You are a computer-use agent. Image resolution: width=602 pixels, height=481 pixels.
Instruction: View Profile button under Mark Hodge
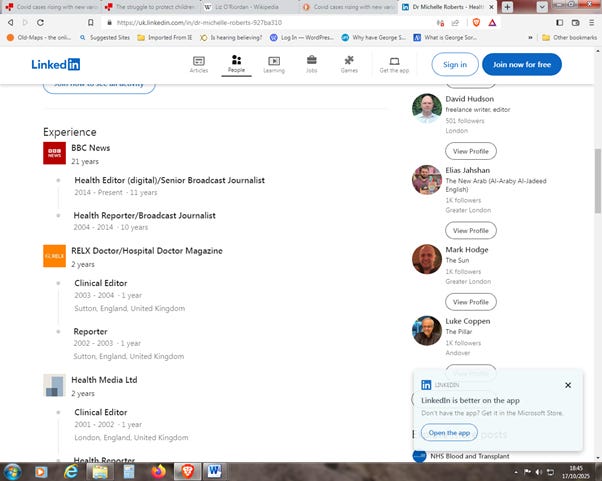pyautogui.click(x=471, y=302)
